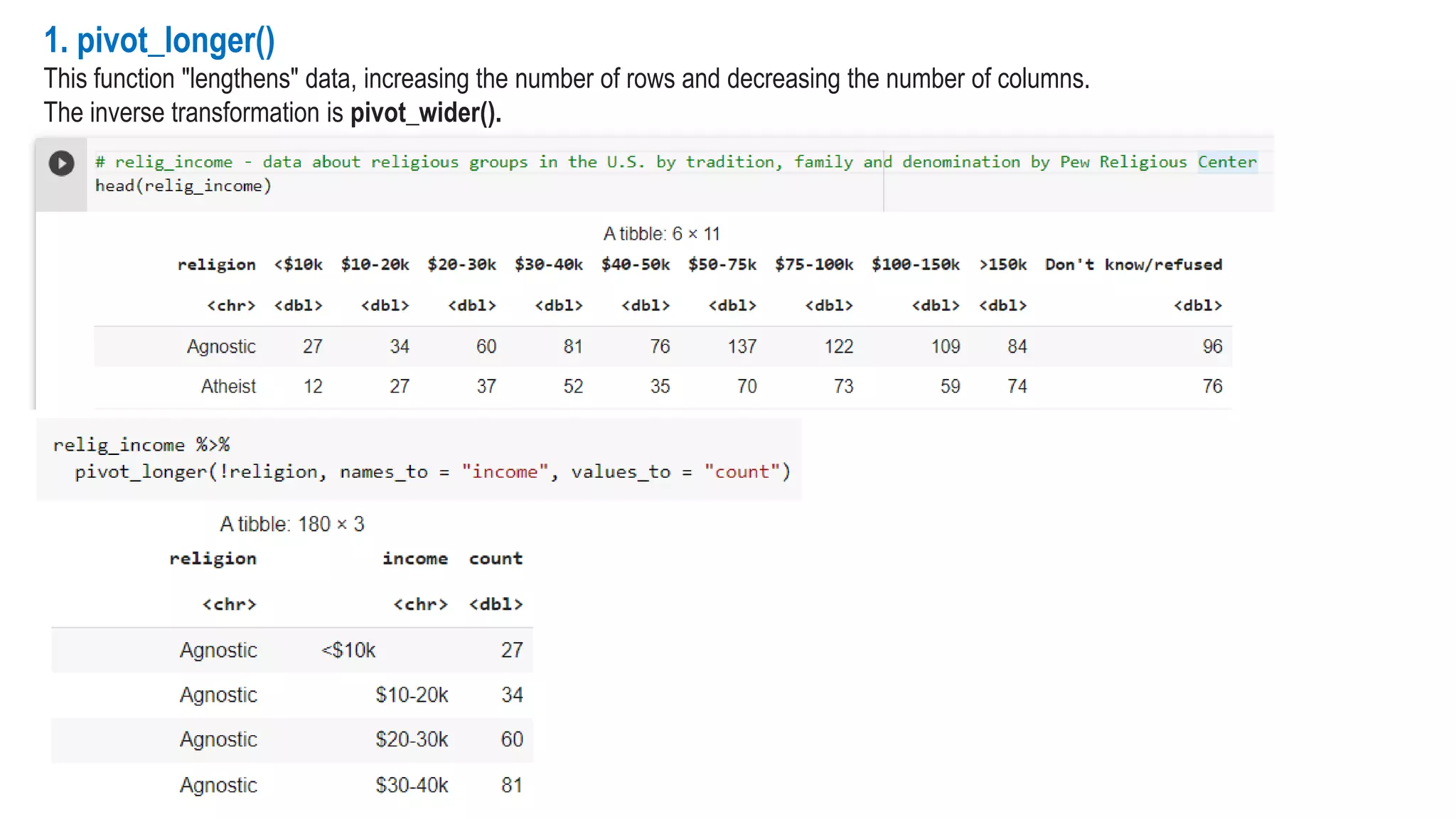The width and height of the screenshot is (1456, 819).
Task: Click 'A tibble: 180 × 3' caption
Action: click(x=292, y=524)
